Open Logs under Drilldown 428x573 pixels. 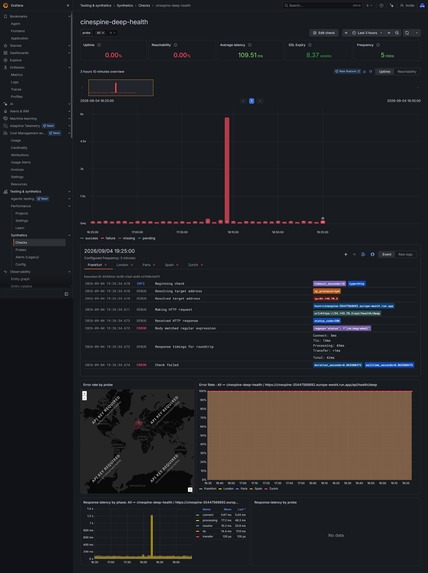15,82
